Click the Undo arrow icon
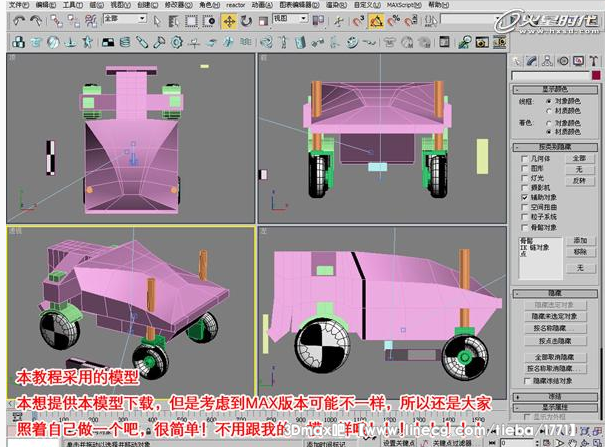 coord(19,20)
